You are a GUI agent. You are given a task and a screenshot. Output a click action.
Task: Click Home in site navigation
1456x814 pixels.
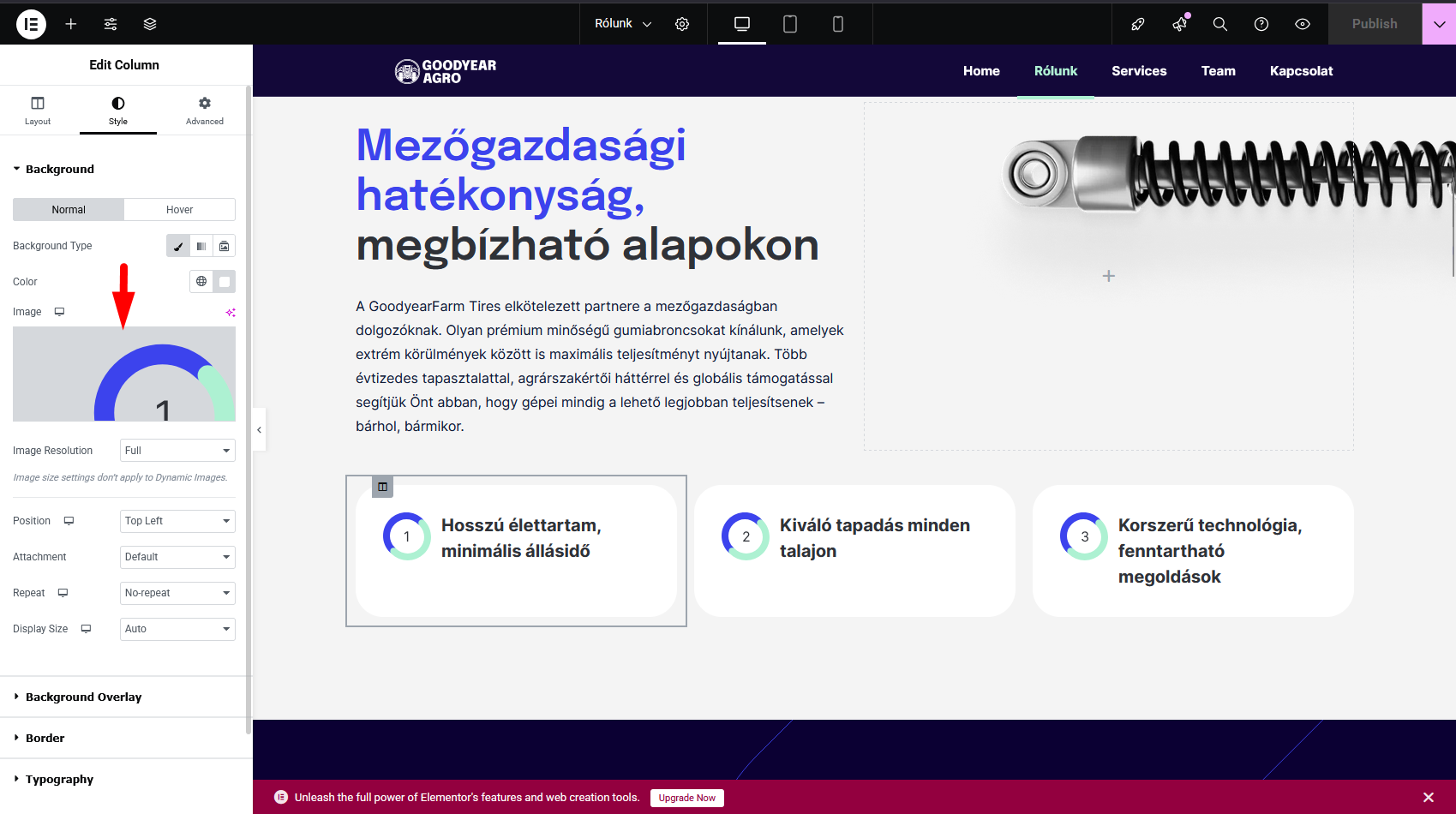981,71
